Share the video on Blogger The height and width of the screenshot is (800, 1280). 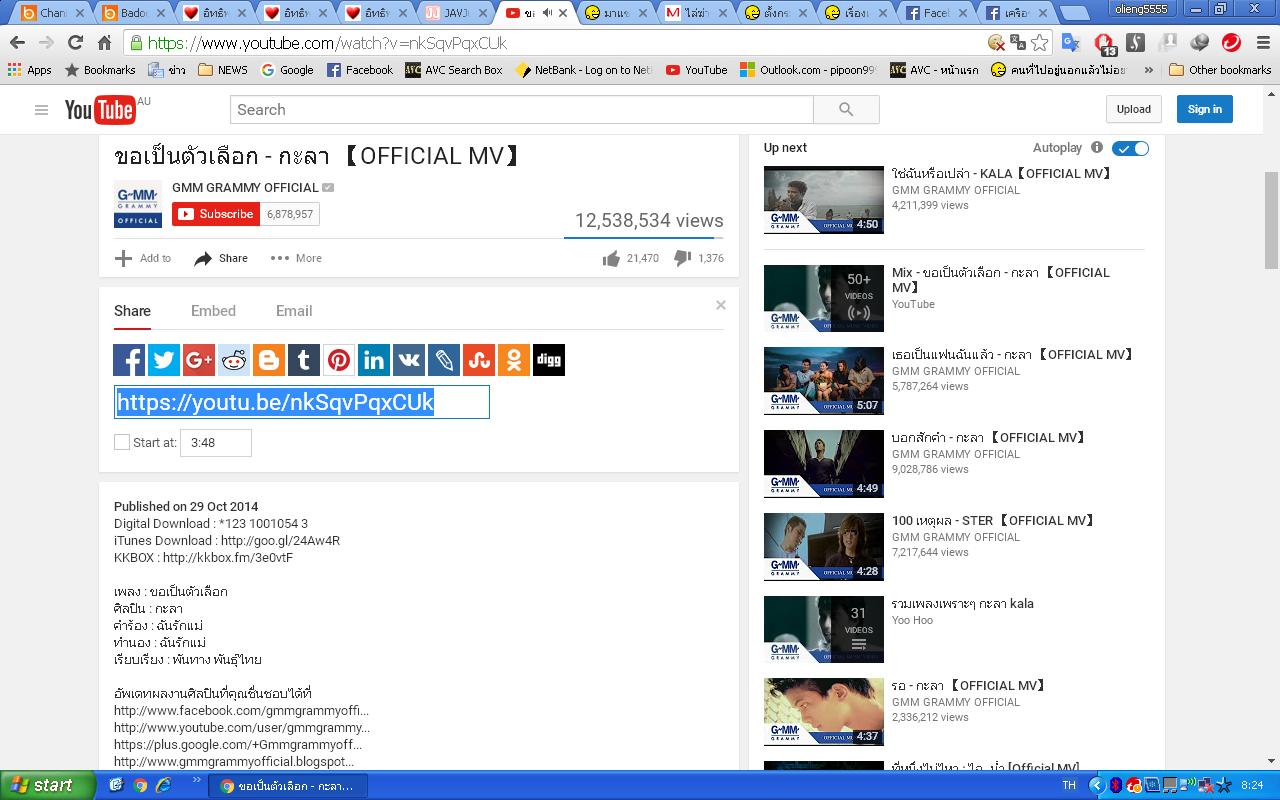pos(269,360)
